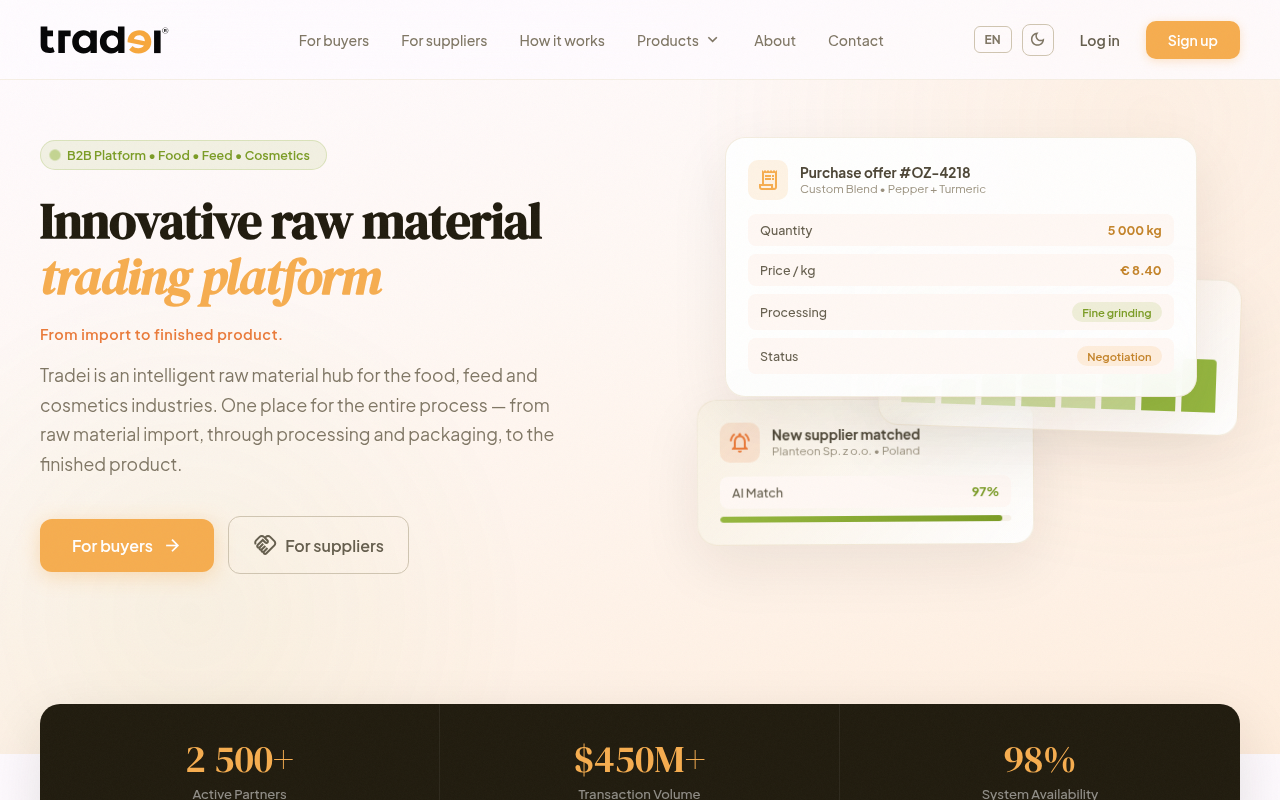Click the Custom Blend Pepper + Turmeric subtitle

(x=893, y=189)
